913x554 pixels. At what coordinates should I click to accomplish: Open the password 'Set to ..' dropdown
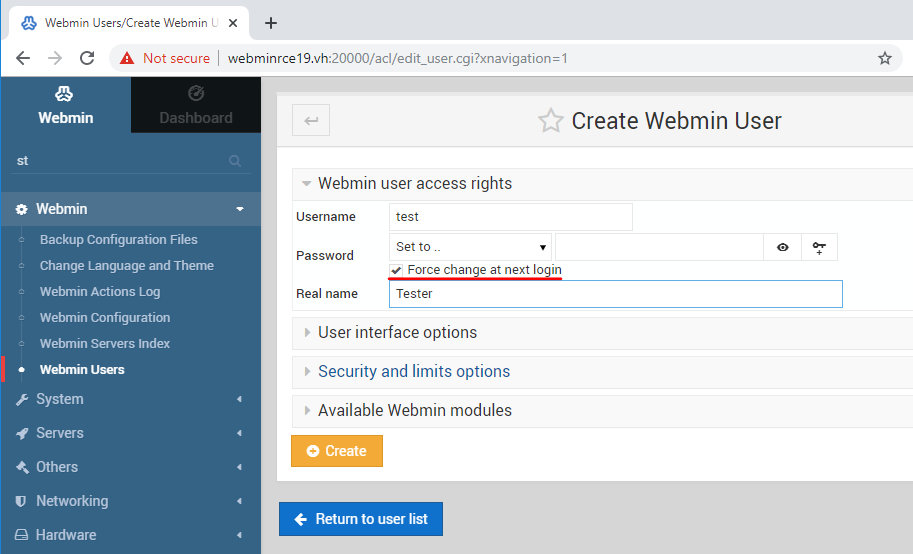pyautogui.click(x=470, y=247)
